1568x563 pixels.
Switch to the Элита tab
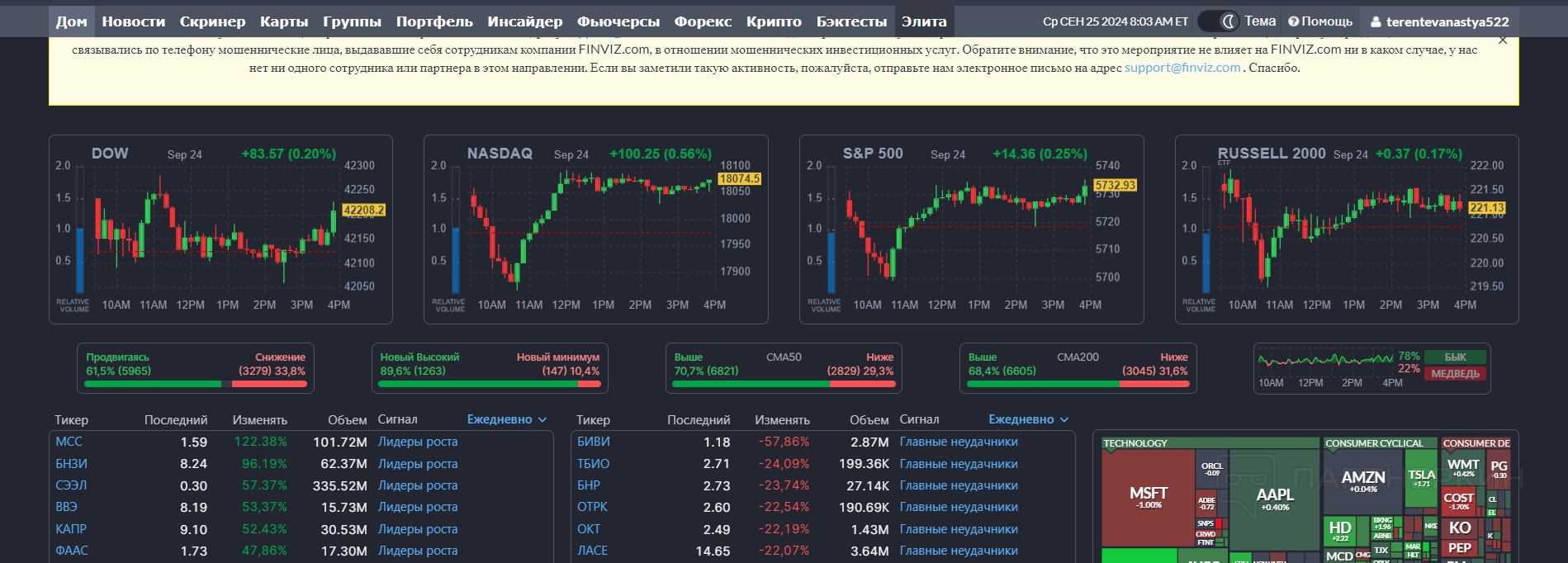(924, 21)
